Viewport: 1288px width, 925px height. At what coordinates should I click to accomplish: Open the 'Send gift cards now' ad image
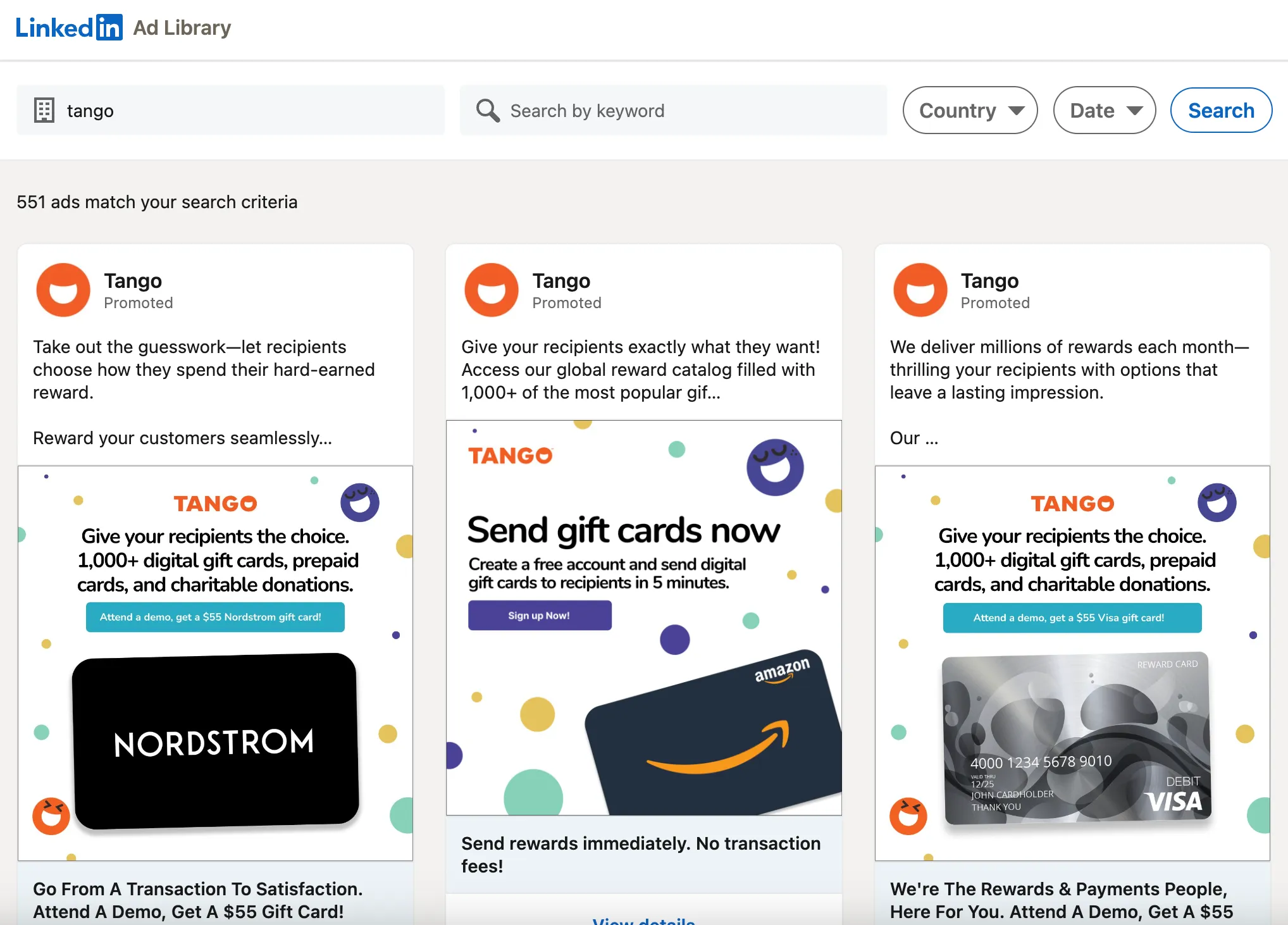(x=644, y=618)
